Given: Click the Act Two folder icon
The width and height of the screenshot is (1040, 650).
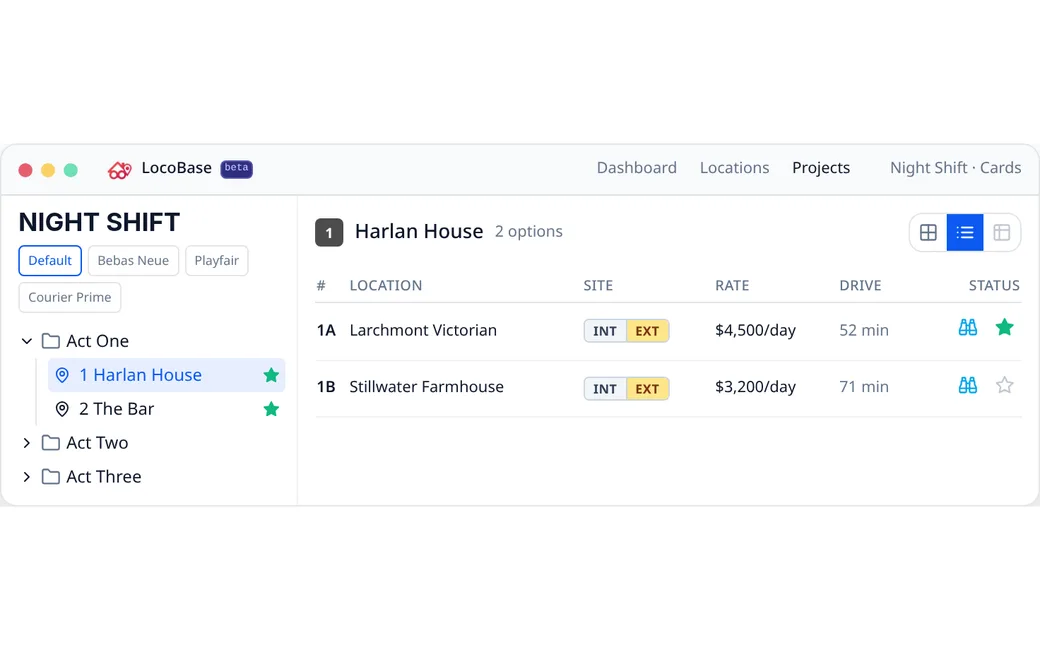Looking at the screenshot, I should (x=50, y=442).
